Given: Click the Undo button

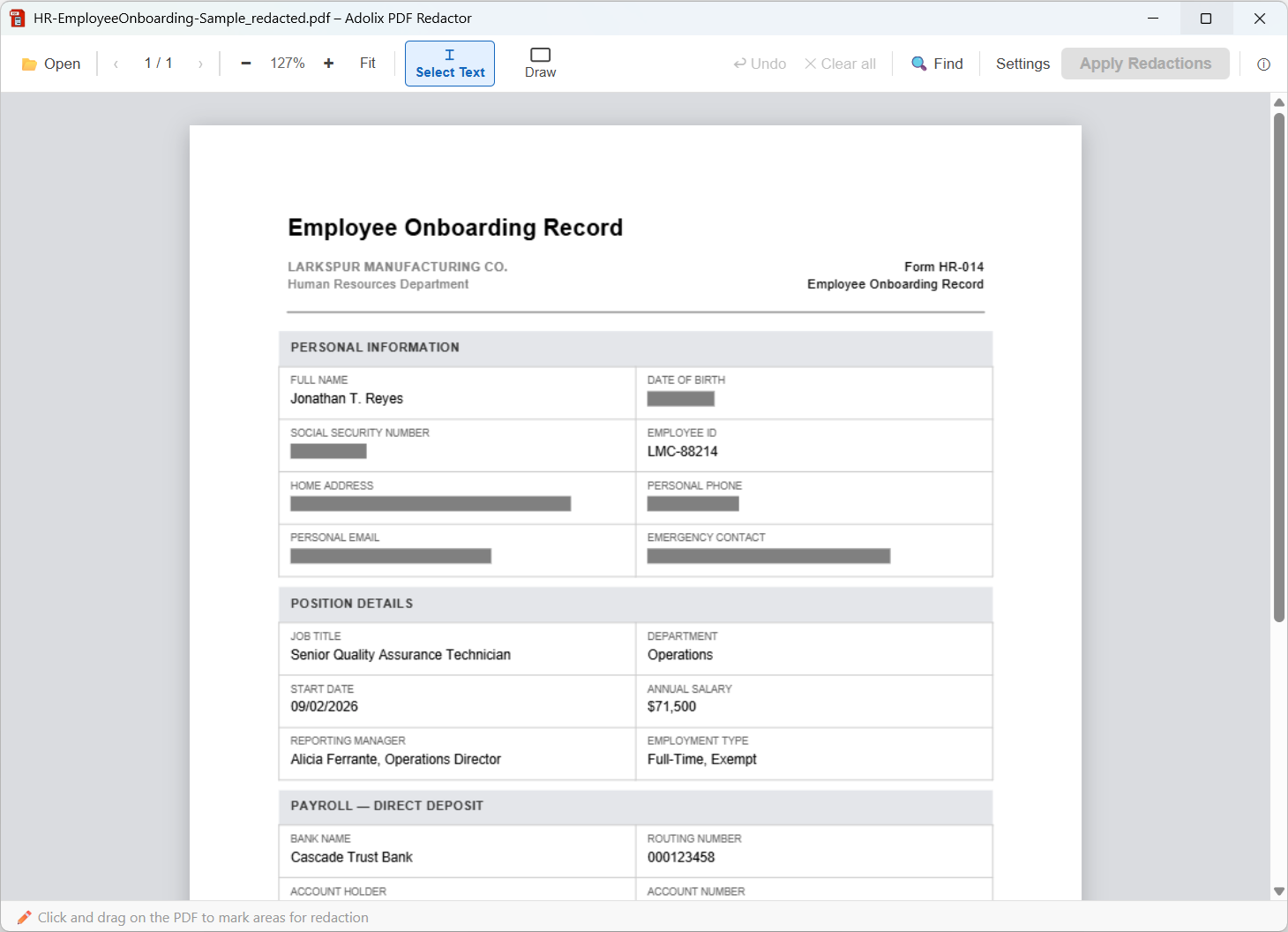Looking at the screenshot, I should (x=760, y=64).
